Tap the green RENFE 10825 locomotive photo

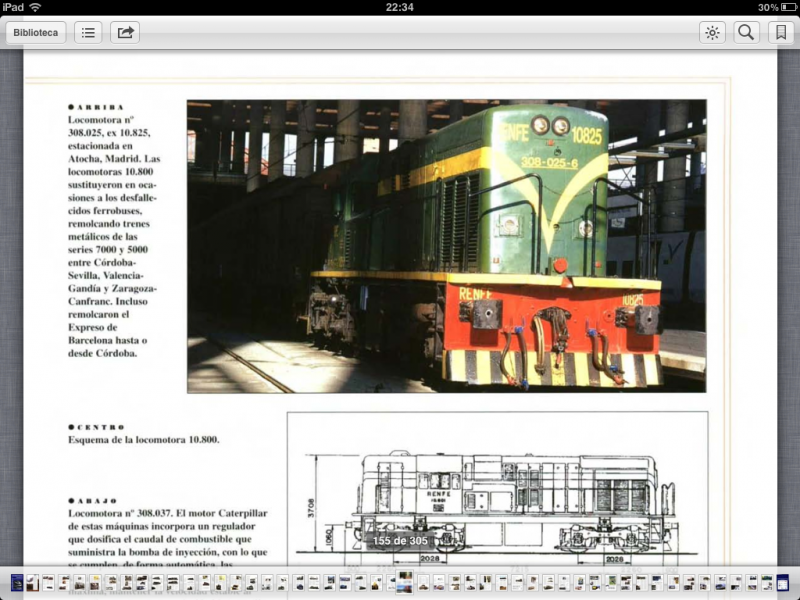(x=446, y=246)
